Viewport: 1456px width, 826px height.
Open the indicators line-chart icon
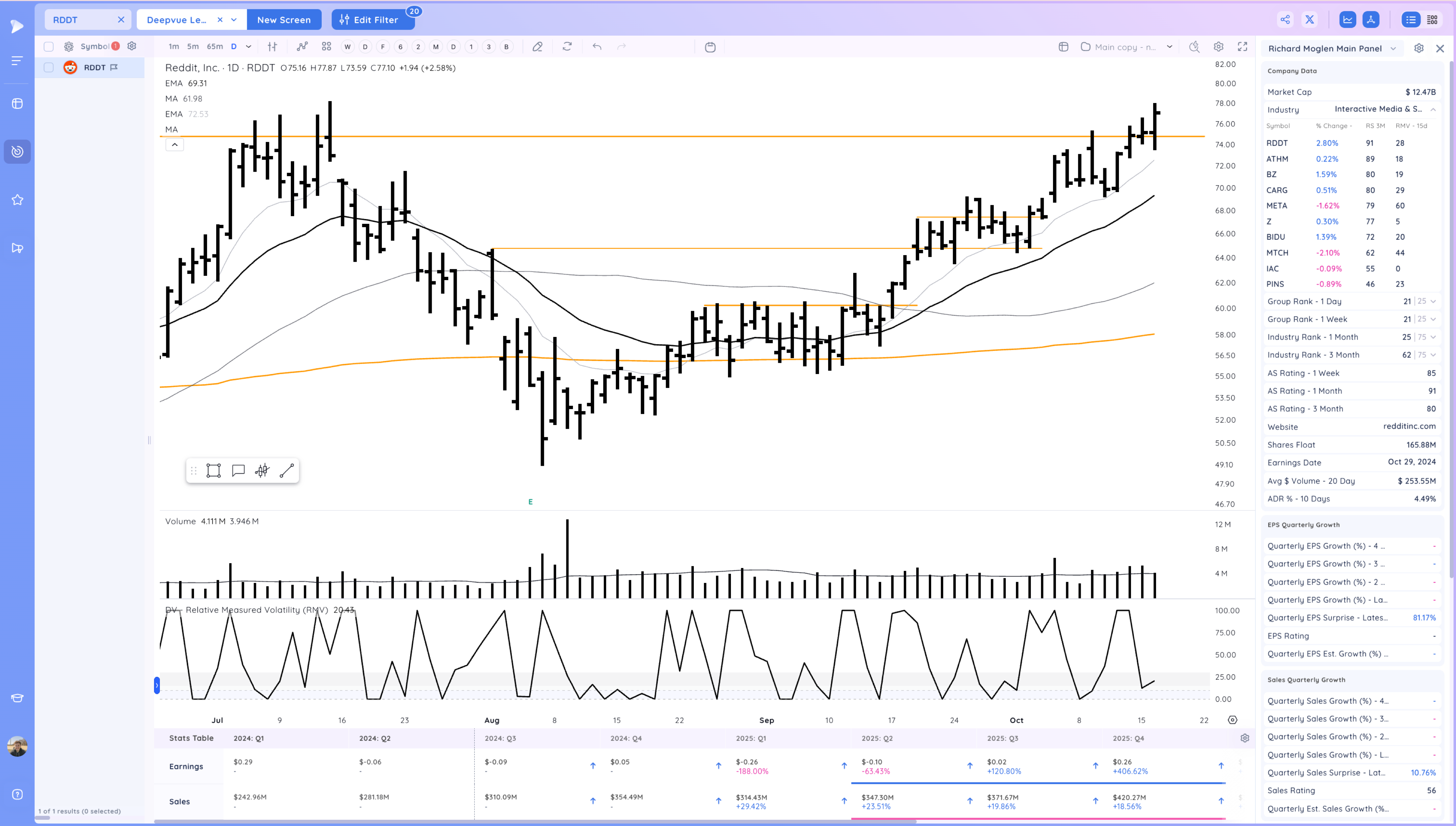coord(302,47)
